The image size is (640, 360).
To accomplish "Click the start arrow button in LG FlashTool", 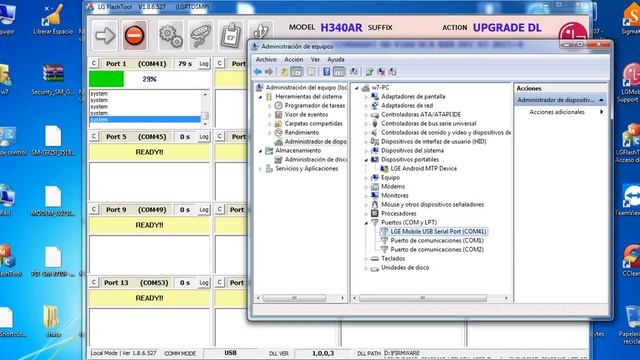I will point(105,36).
